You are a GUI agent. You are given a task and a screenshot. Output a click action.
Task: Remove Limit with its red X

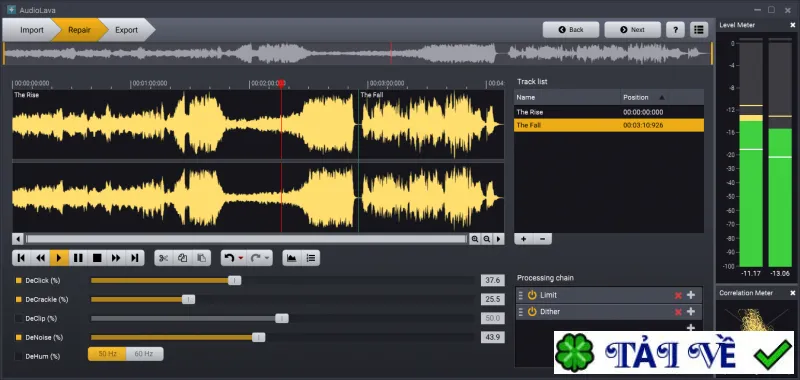click(x=678, y=295)
